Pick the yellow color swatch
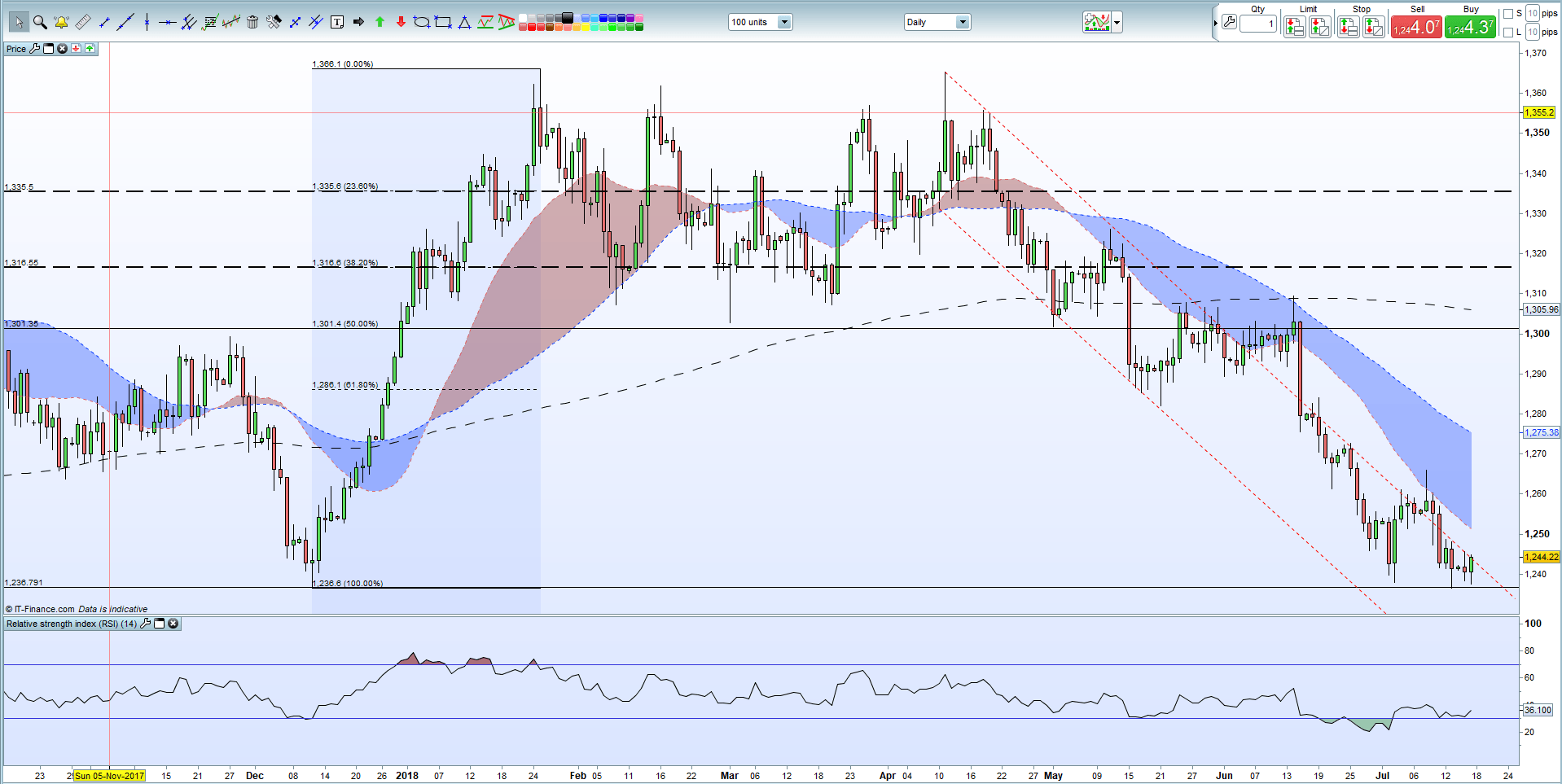Screen dimensions: 1562x784 click(x=586, y=27)
